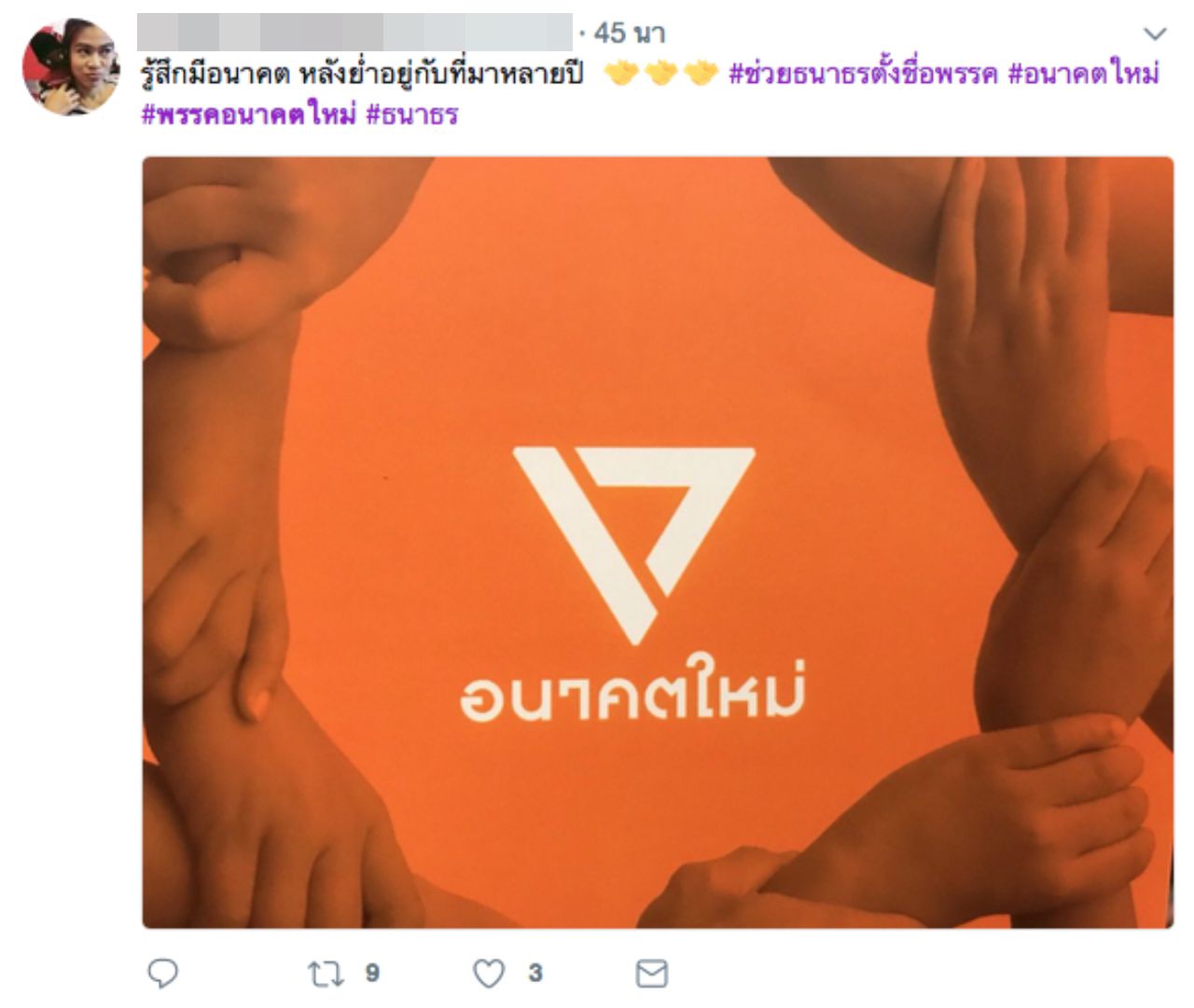The width and height of the screenshot is (1194, 1008).
Task: Click the tweet text รู้สึกมีอนาคต
Action: point(215,73)
